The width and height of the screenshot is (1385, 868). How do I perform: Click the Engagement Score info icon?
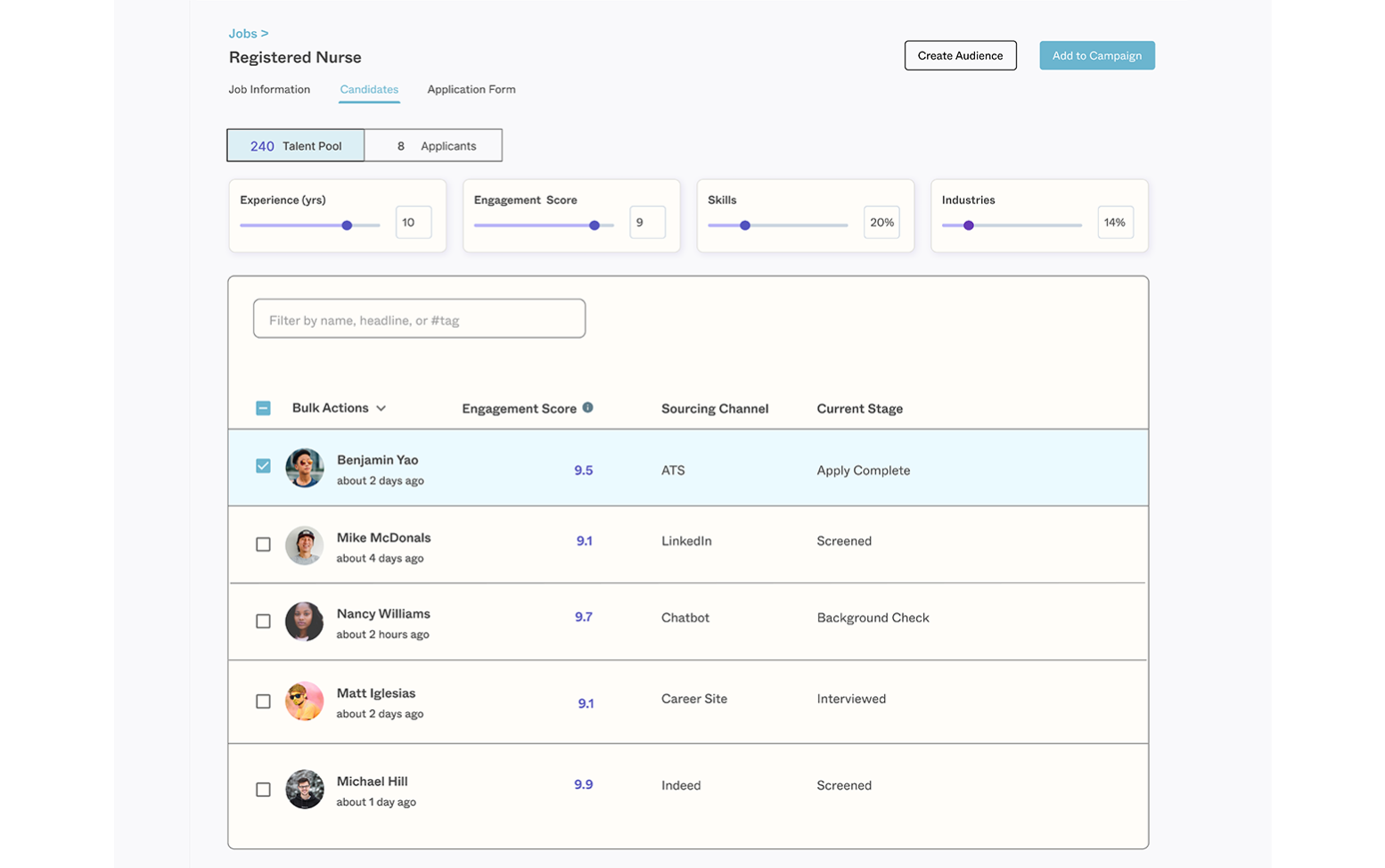587,407
